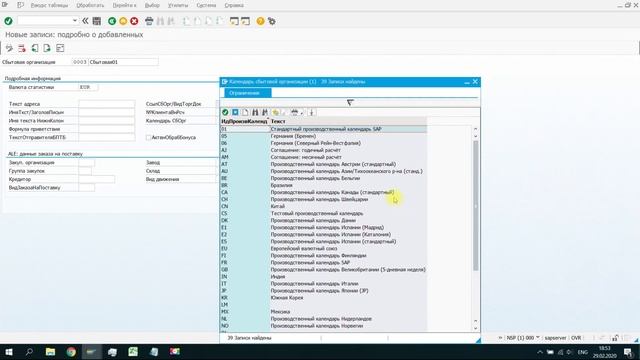Select the Южная Корея row
Viewport: 640px width, 360px height.
[x=324, y=298]
